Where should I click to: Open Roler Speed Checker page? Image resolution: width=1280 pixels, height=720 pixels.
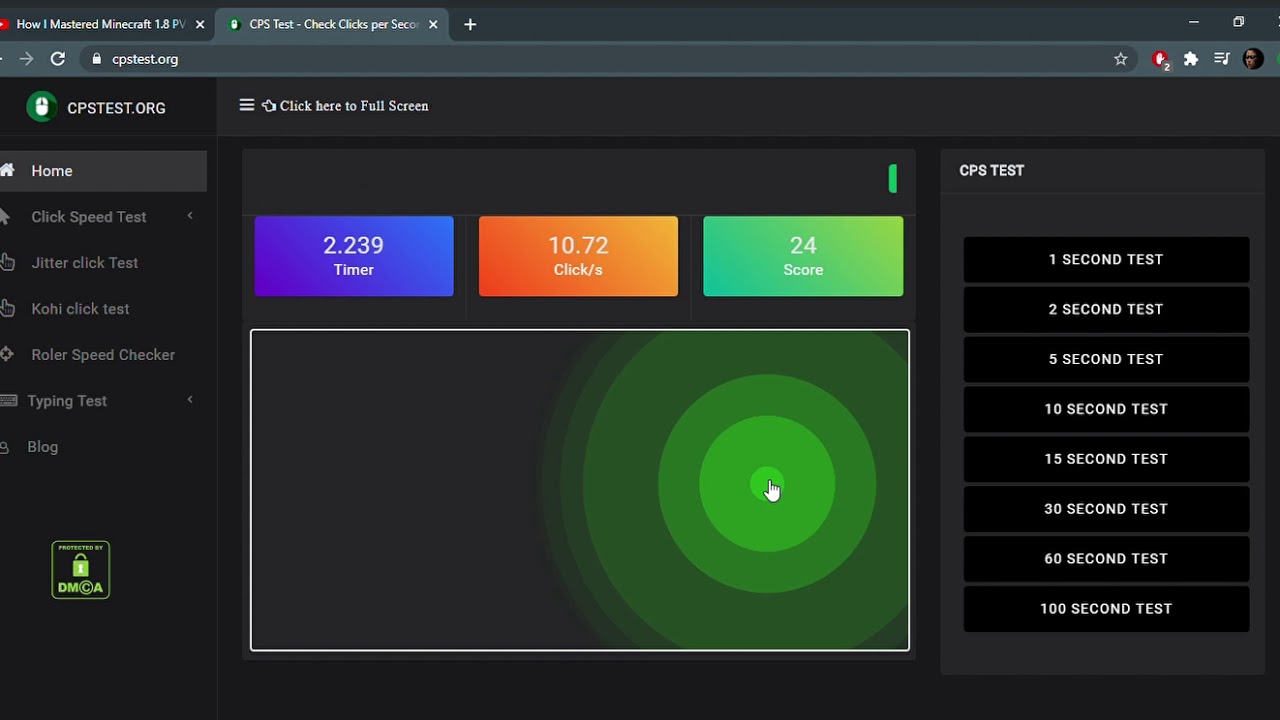click(103, 355)
